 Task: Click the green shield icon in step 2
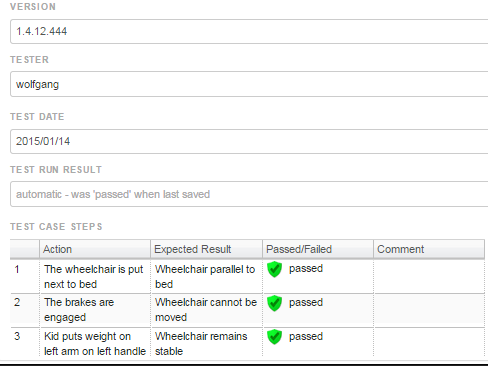(x=275, y=303)
